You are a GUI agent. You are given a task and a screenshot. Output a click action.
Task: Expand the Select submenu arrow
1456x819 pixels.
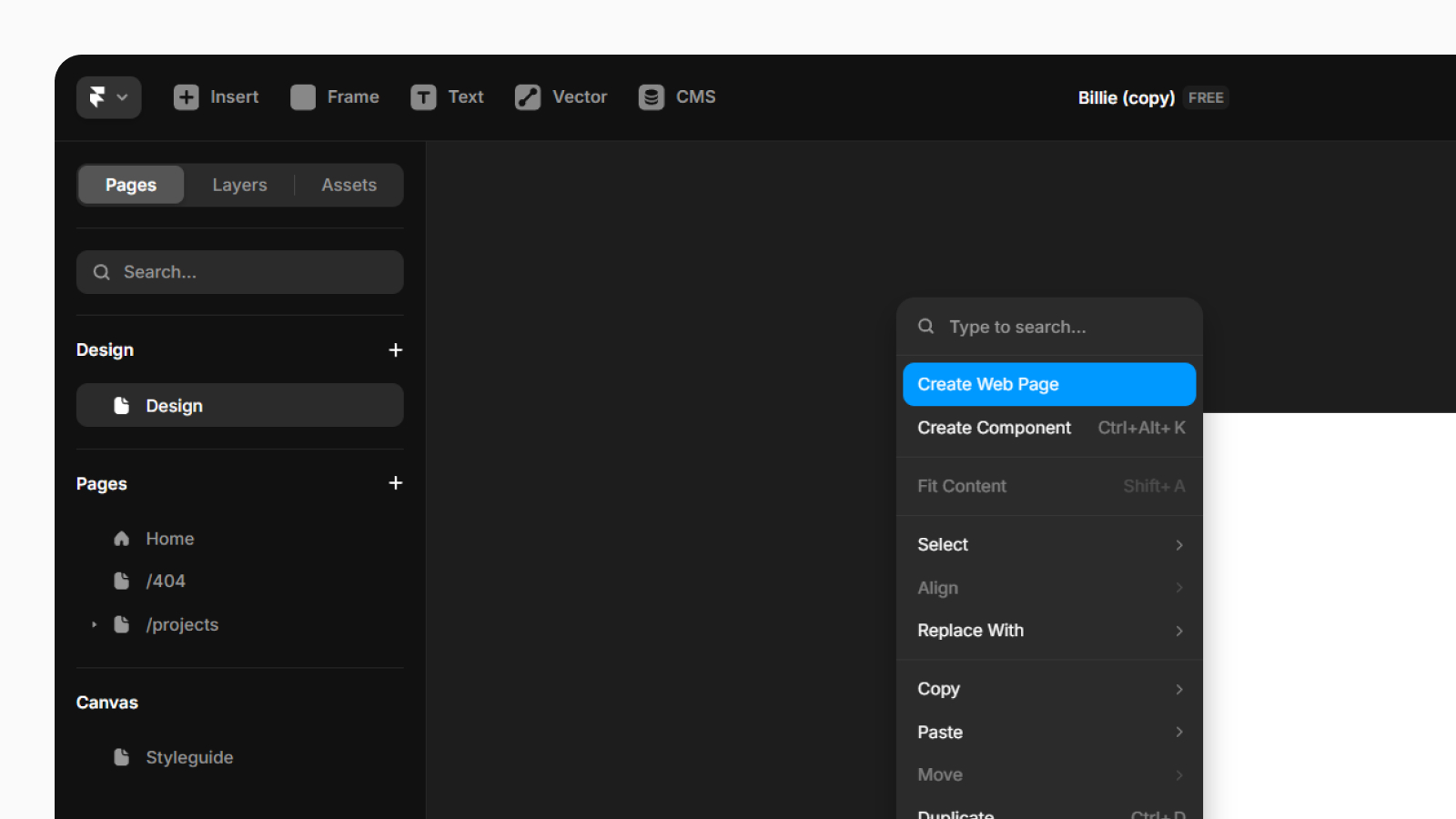pyautogui.click(x=1178, y=545)
